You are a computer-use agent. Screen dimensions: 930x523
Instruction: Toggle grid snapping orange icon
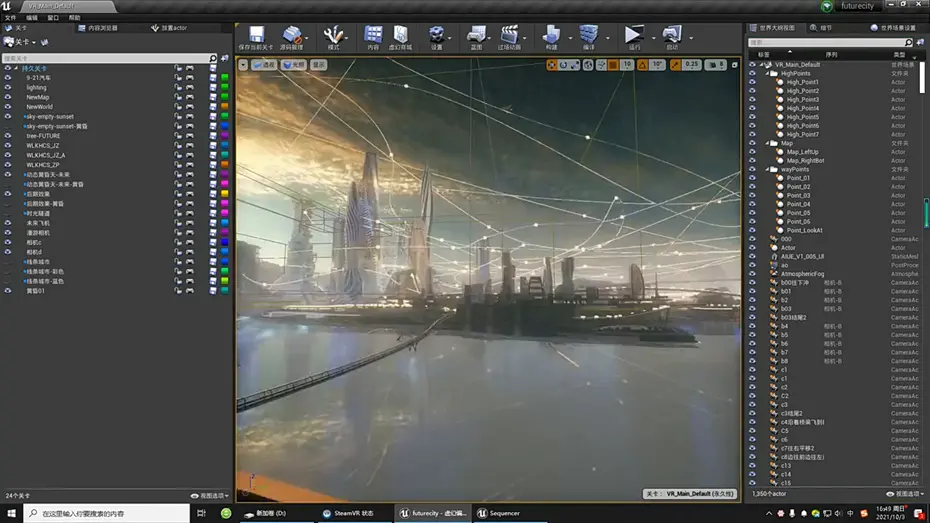[x=613, y=65]
